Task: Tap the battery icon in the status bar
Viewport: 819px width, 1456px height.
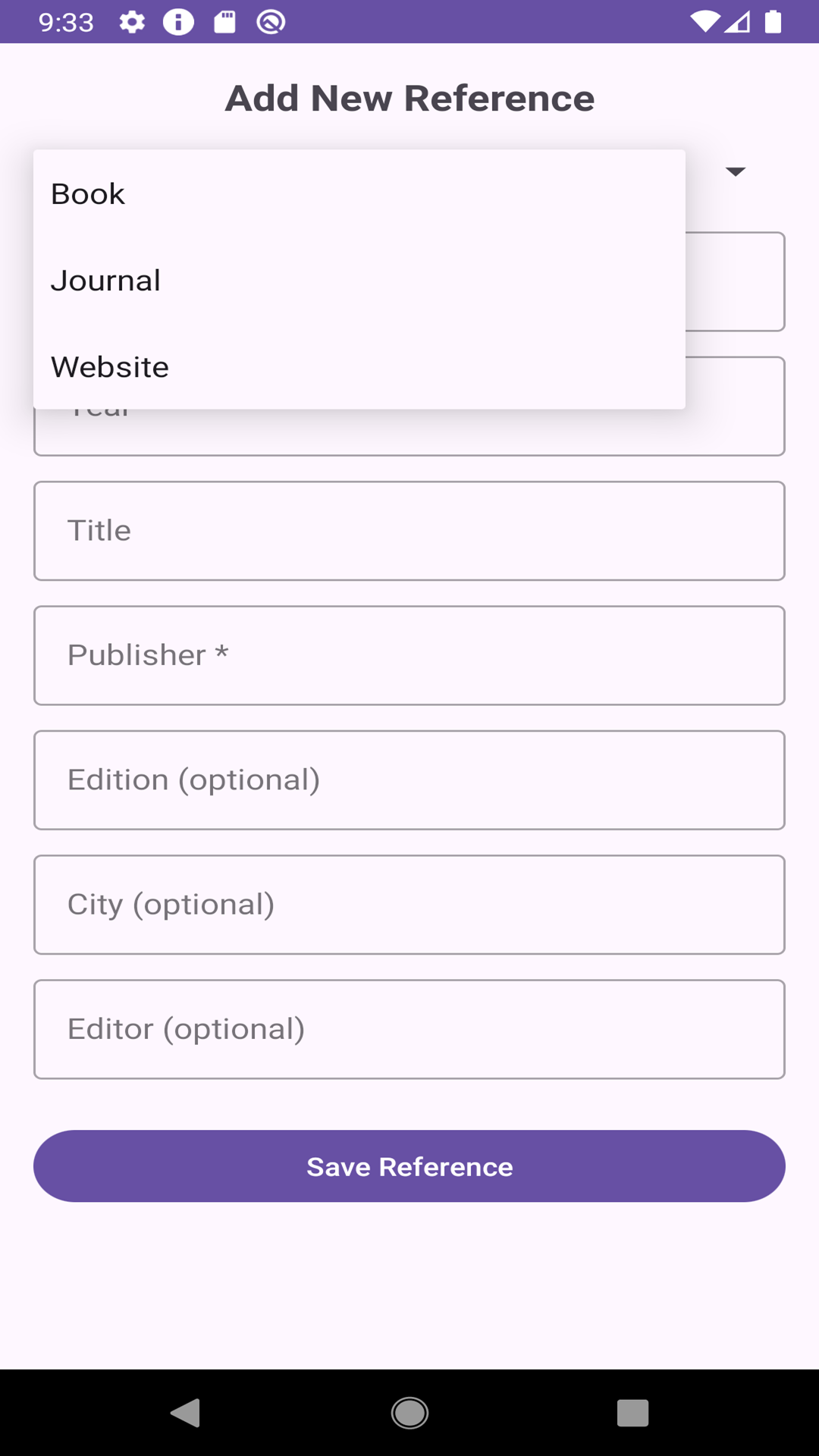Action: pos(773,22)
